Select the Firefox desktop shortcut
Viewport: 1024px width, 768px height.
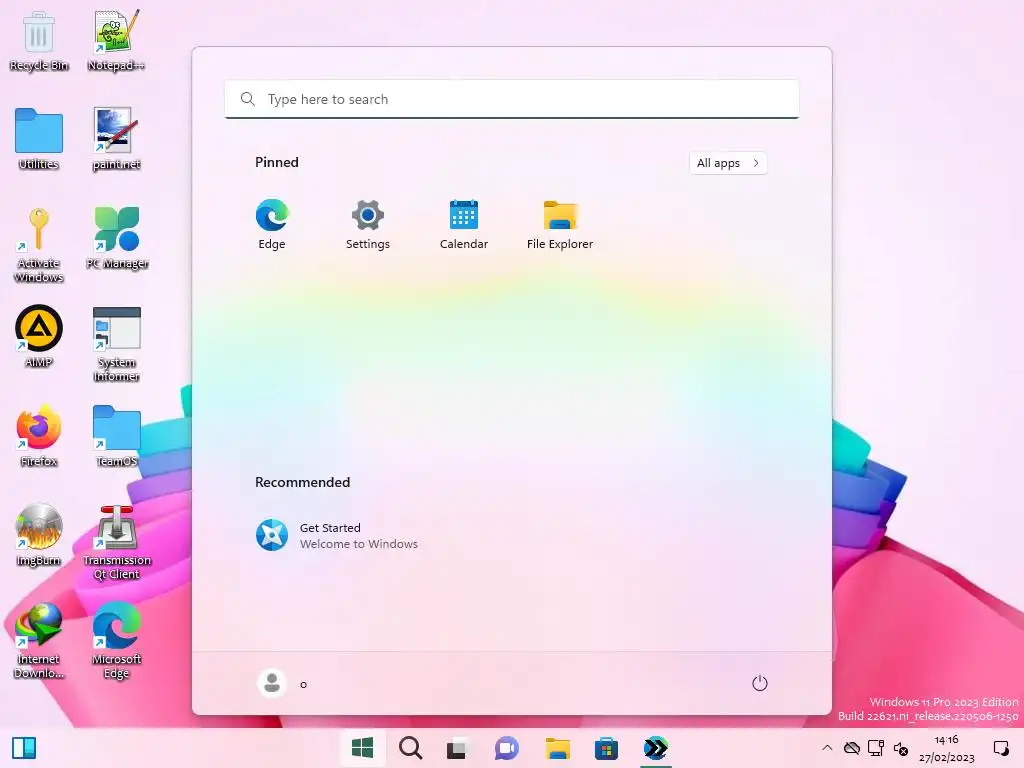pos(39,437)
